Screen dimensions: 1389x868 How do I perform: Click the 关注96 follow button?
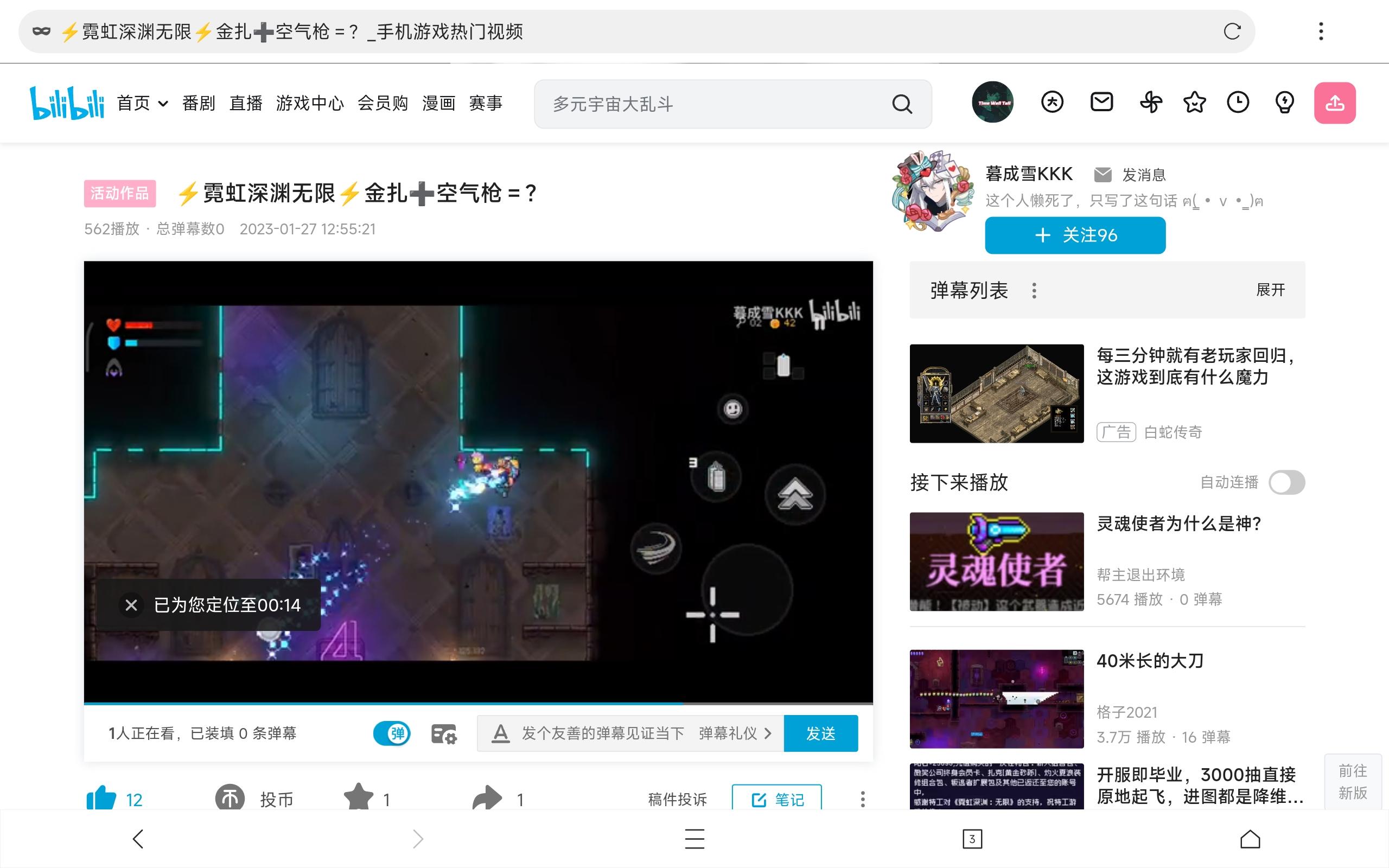(x=1075, y=235)
